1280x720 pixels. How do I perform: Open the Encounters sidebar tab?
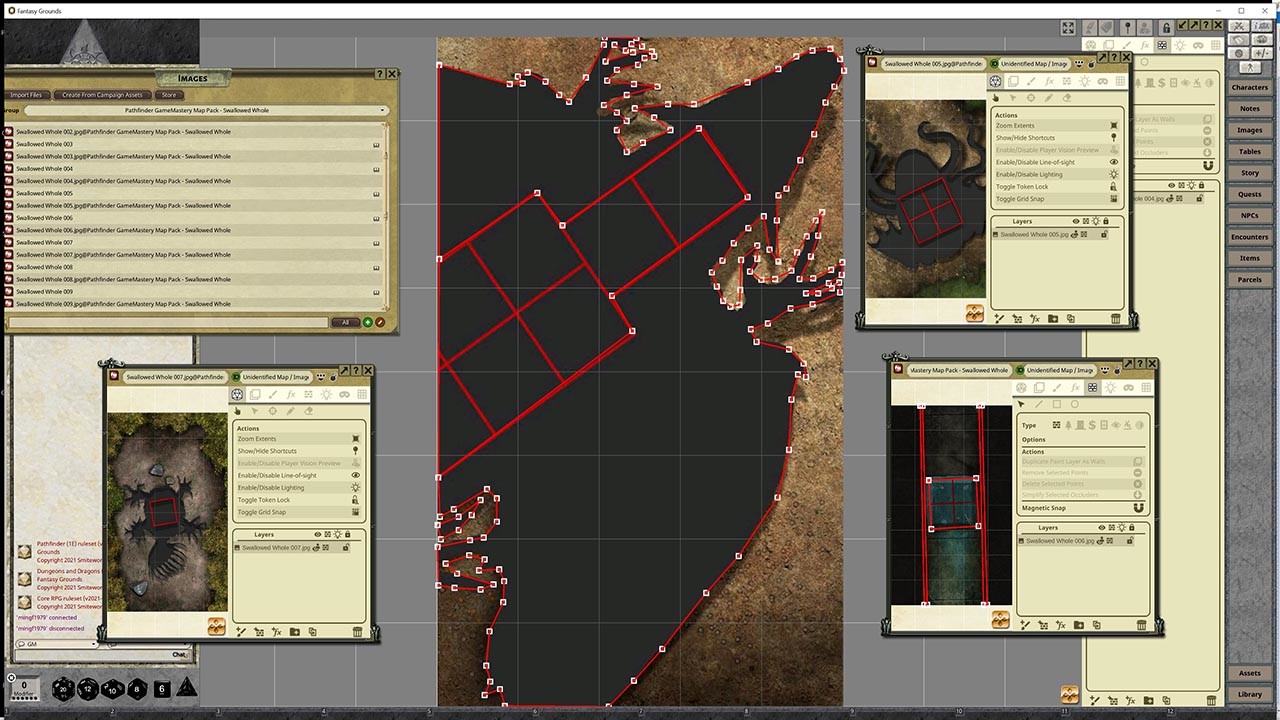pyautogui.click(x=1249, y=237)
